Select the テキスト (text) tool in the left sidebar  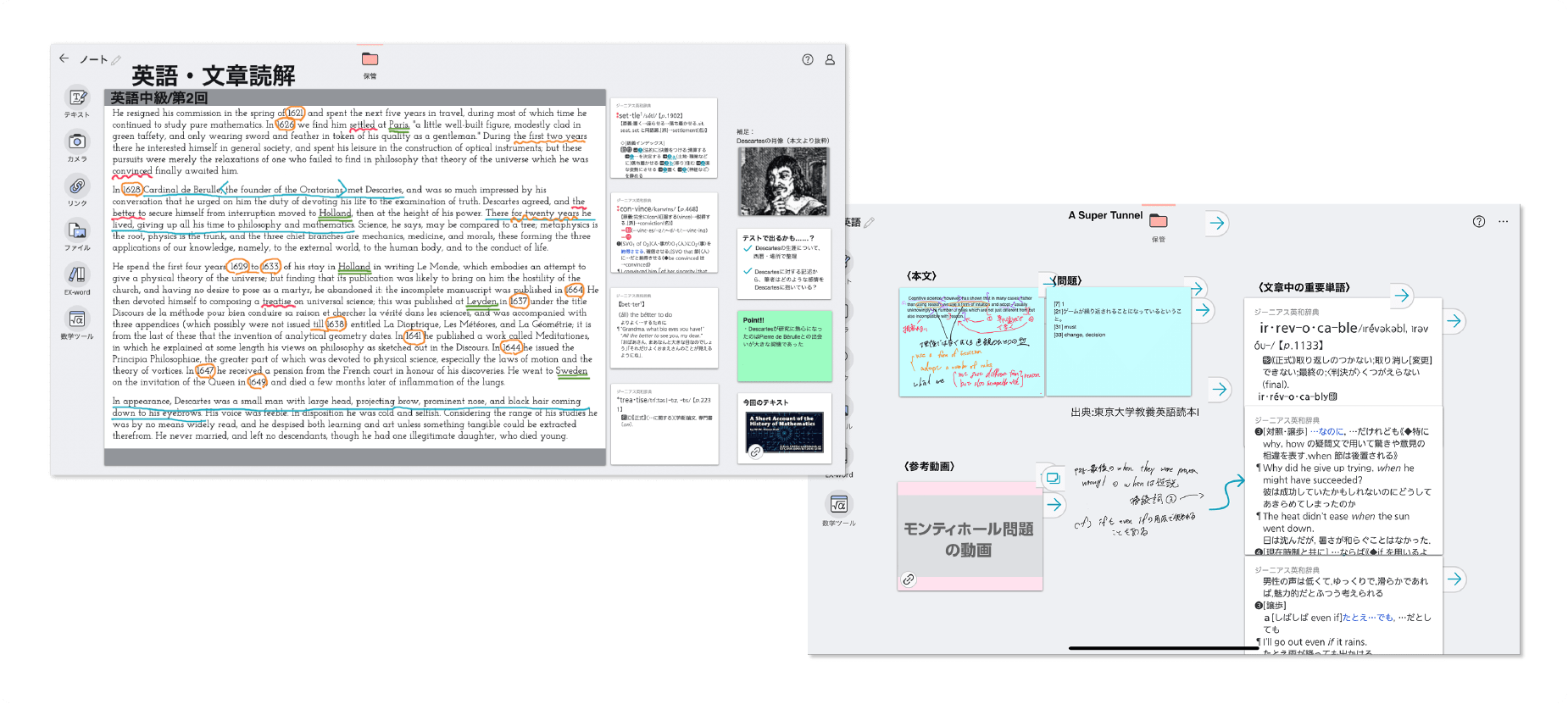pos(77,98)
